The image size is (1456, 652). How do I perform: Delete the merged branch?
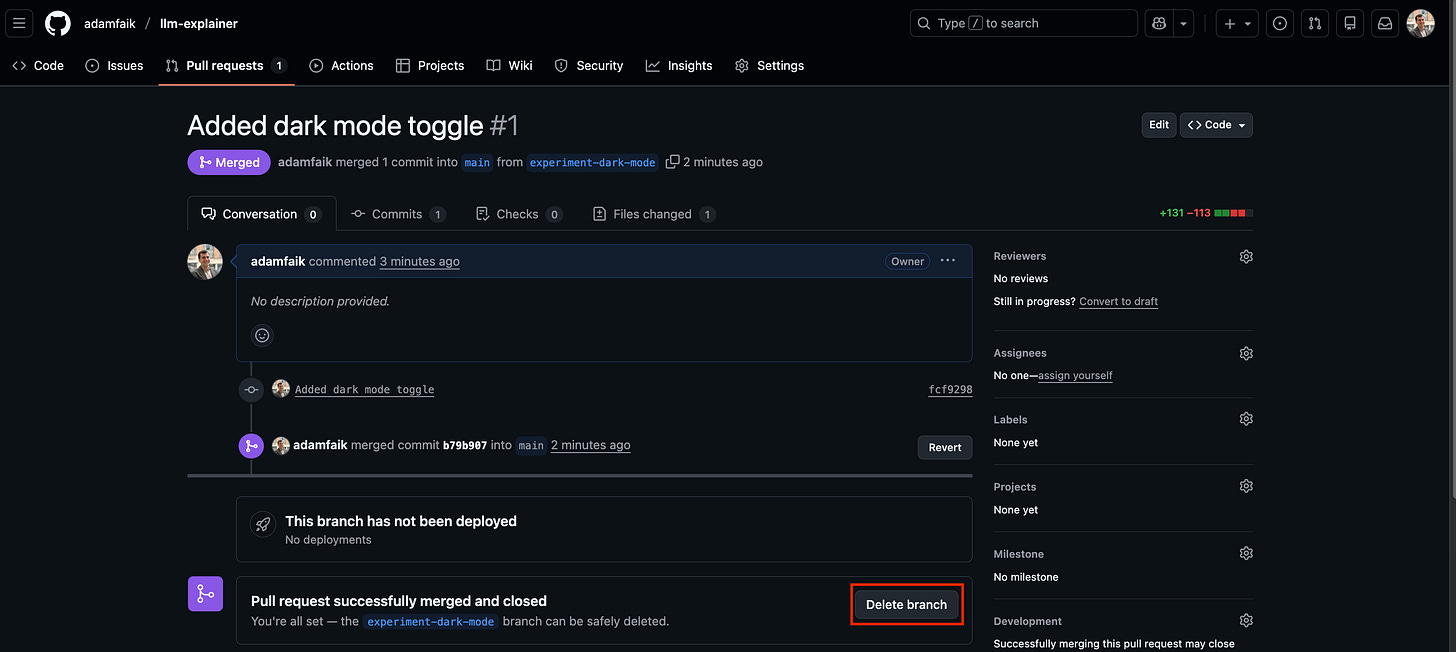pos(906,604)
